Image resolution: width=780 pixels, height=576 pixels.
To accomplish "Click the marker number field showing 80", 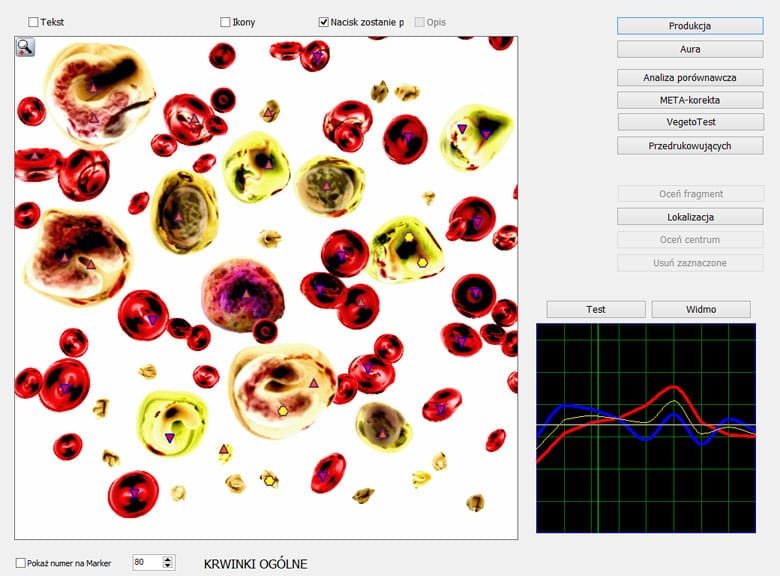I will pos(146,563).
